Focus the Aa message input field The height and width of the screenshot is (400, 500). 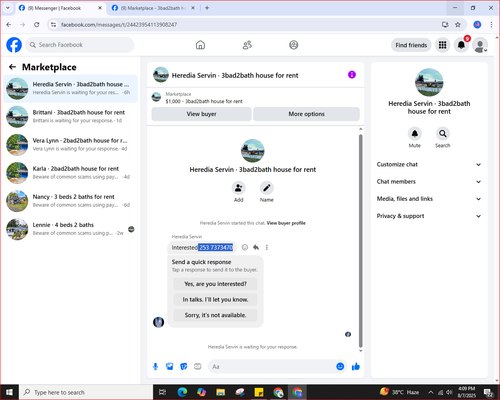(272, 367)
